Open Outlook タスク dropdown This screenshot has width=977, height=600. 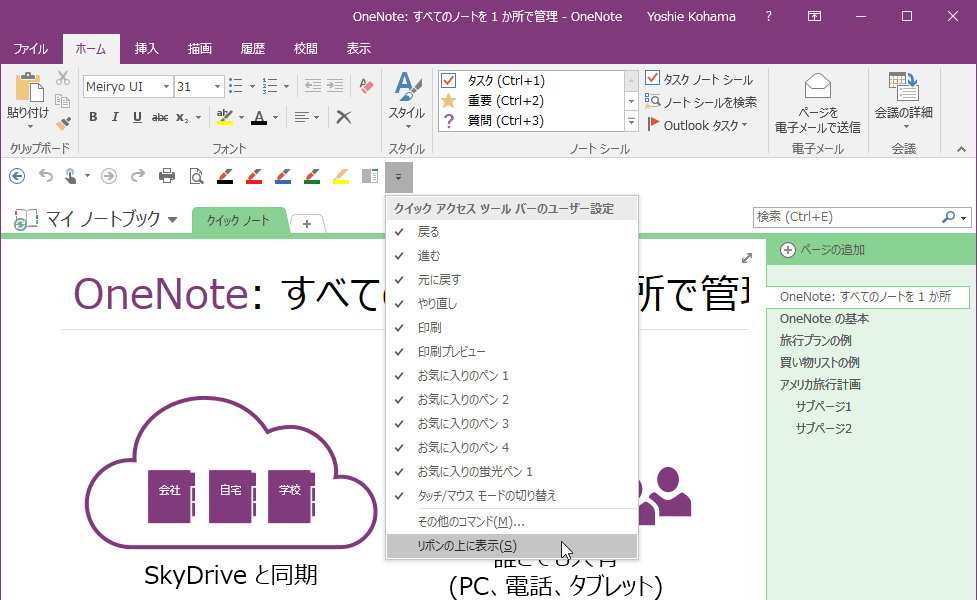tap(698, 125)
